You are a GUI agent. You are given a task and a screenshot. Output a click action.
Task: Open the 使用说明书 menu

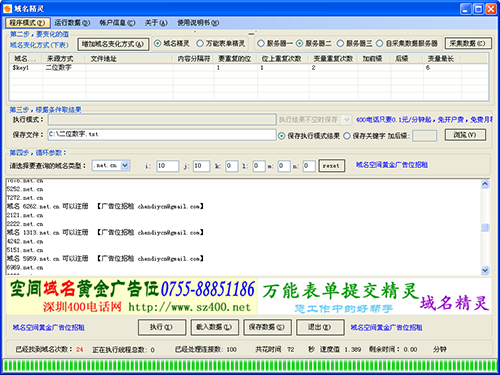point(198,23)
